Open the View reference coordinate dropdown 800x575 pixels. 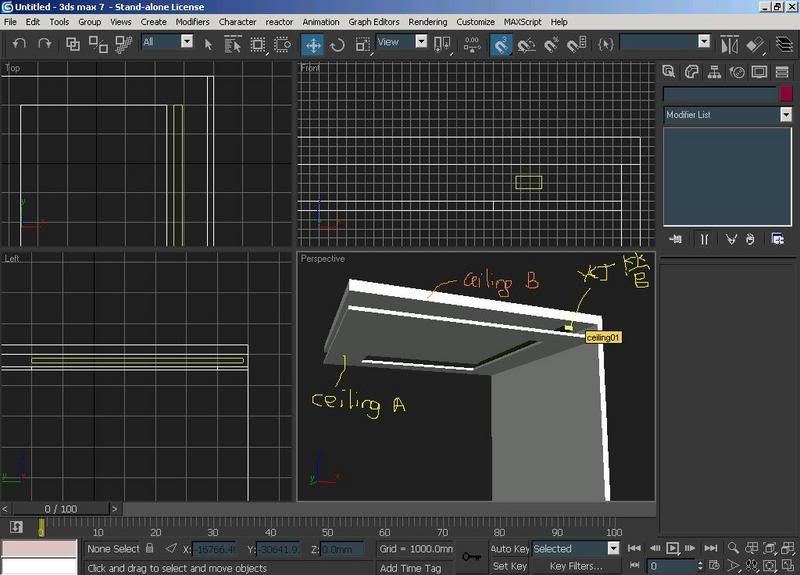coord(421,42)
